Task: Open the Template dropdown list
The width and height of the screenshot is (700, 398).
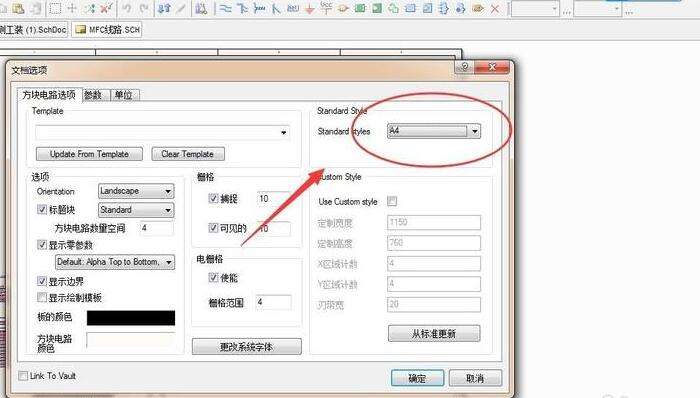Action: tap(283, 133)
